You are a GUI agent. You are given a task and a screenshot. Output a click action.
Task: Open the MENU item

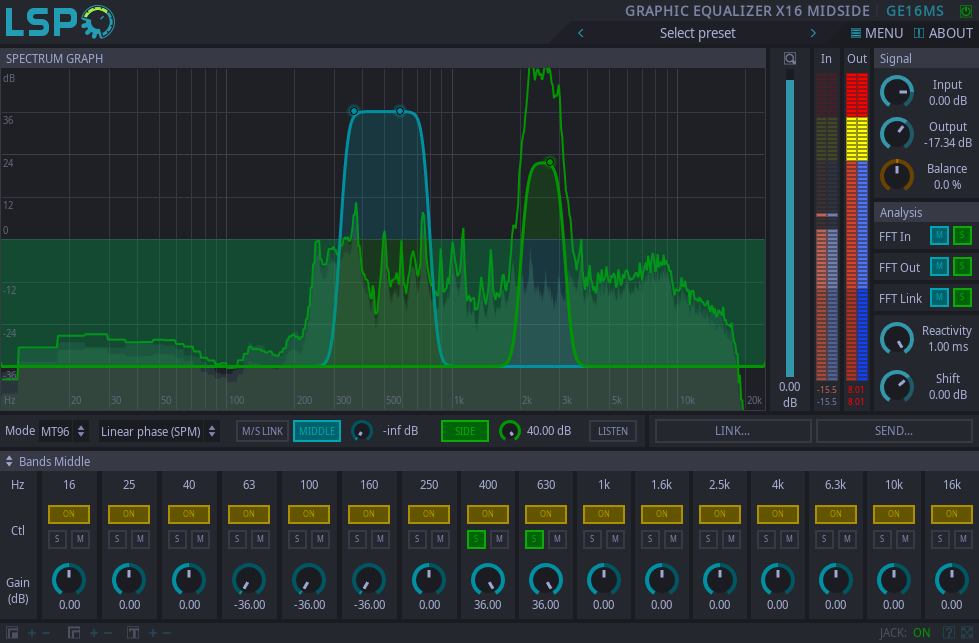point(876,33)
